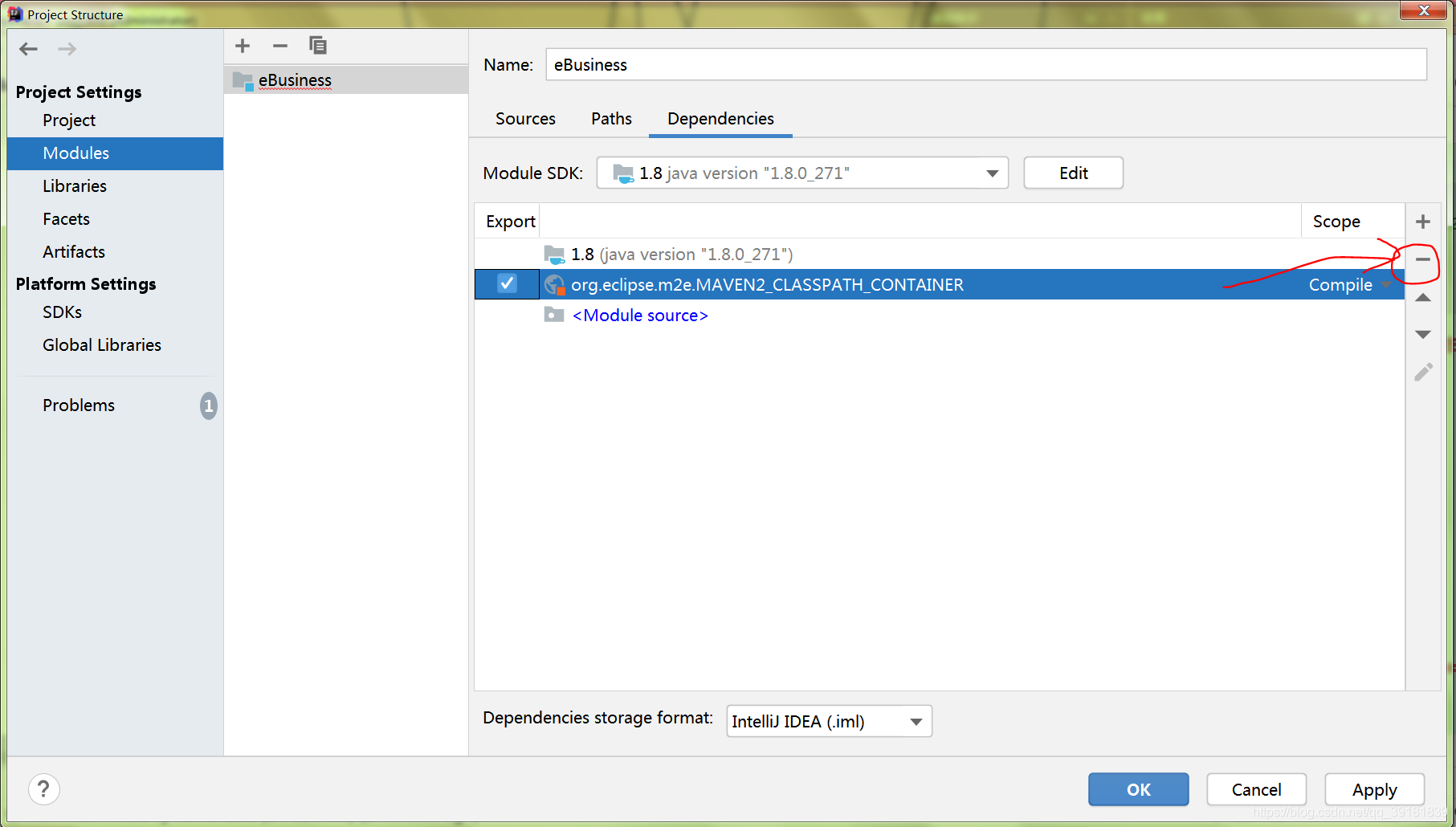The width and height of the screenshot is (1456, 827).
Task: Open Project settings
Action: tap(115, 120)
